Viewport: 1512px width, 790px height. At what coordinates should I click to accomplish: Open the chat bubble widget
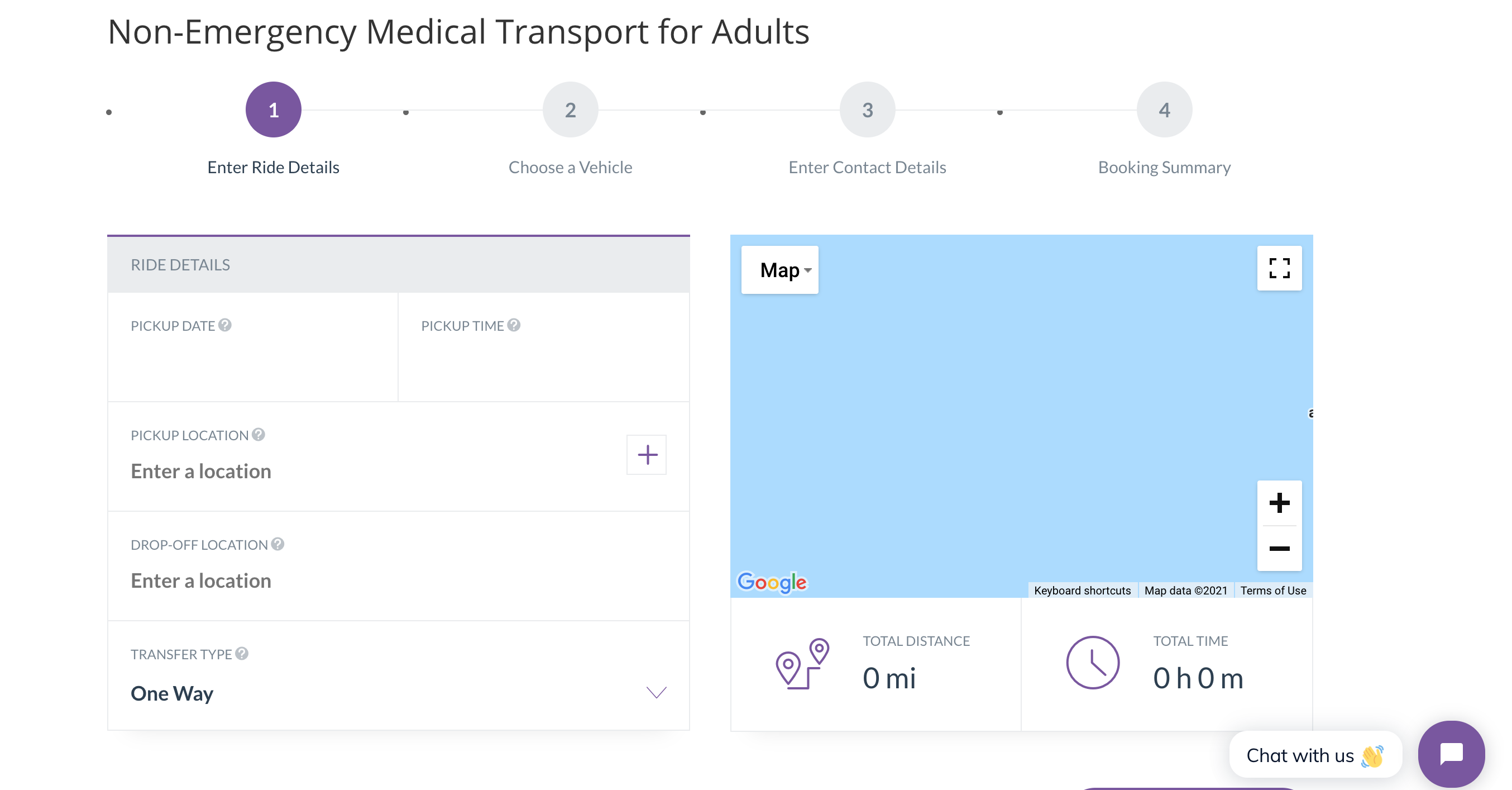click(x=1451, y=754)
